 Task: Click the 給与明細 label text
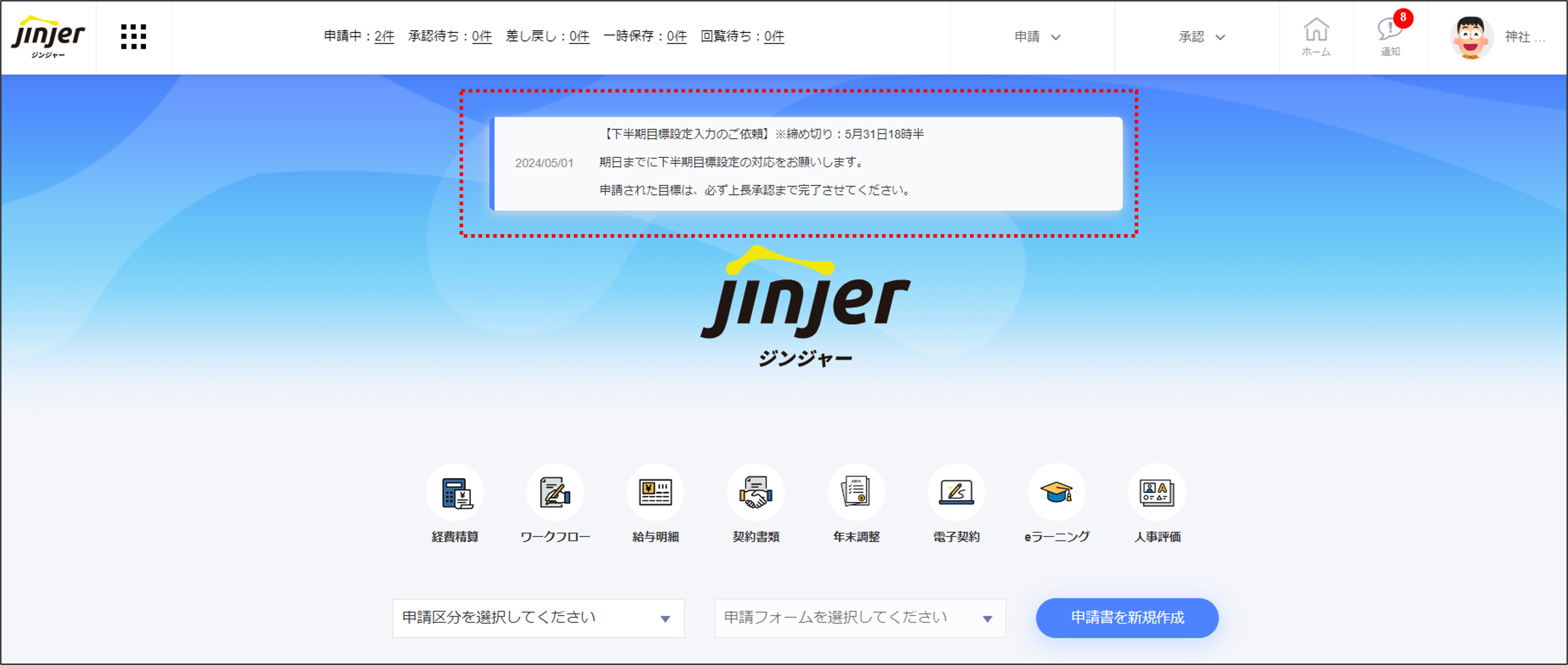point(656,537)
